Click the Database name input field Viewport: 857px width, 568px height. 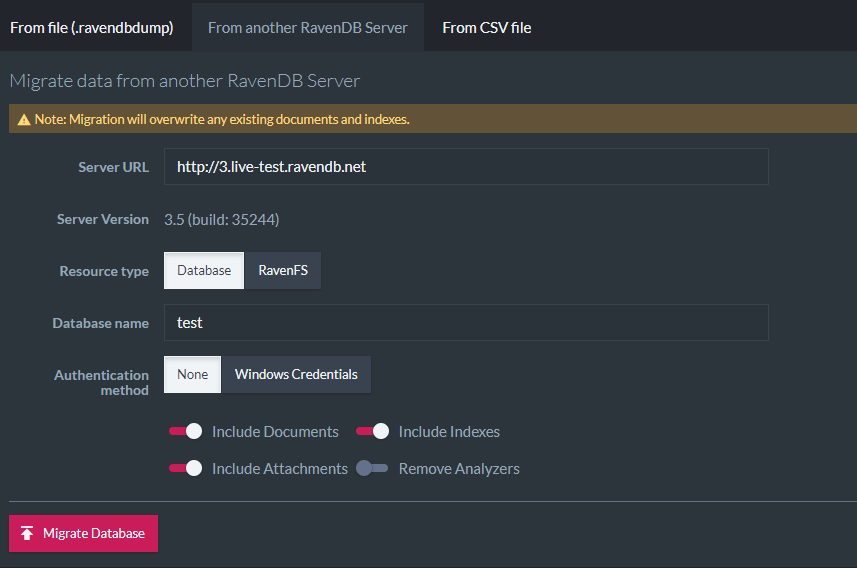pyautogui.click(x=466, y=323)
